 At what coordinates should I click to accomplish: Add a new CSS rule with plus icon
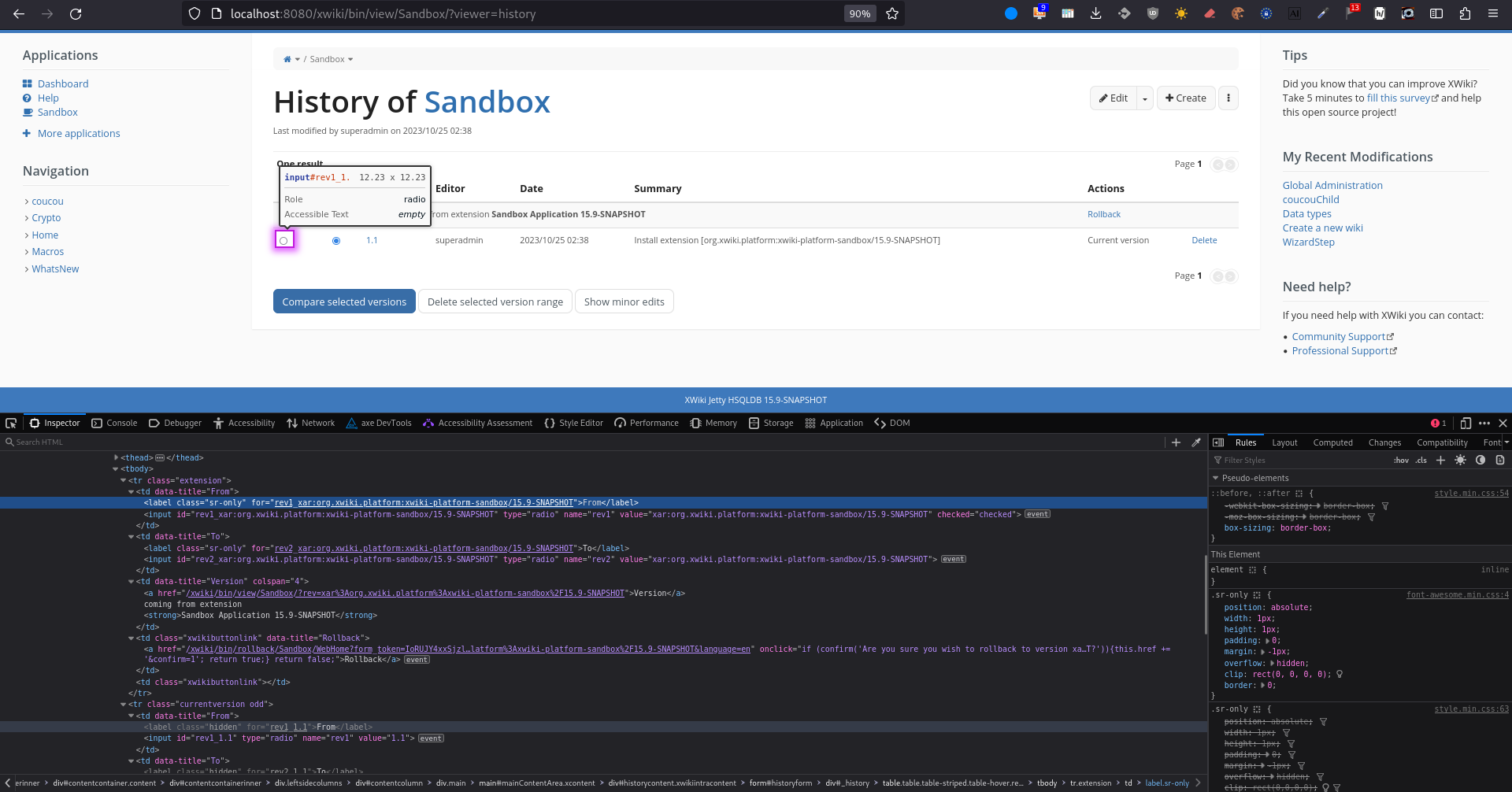(1440, 460)
